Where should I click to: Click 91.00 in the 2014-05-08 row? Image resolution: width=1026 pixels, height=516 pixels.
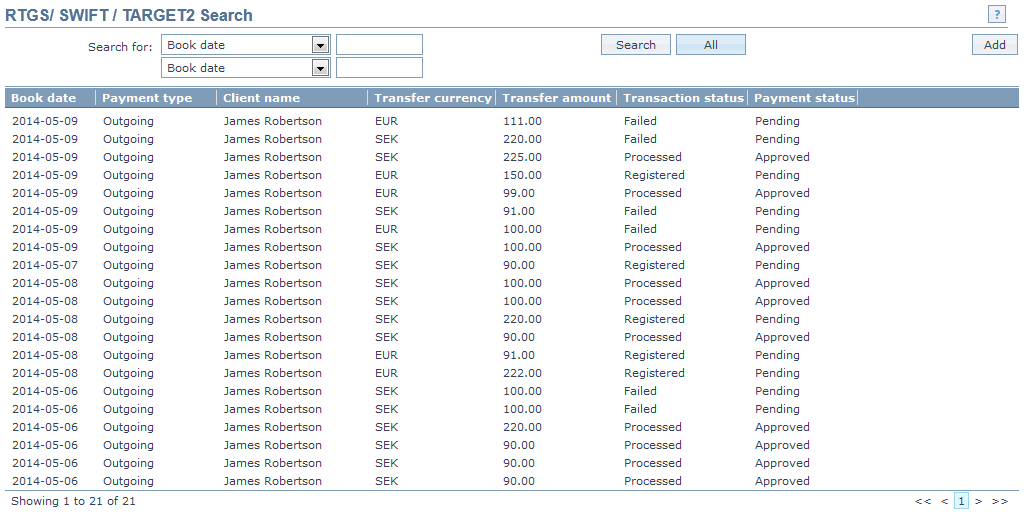[519, 355]
